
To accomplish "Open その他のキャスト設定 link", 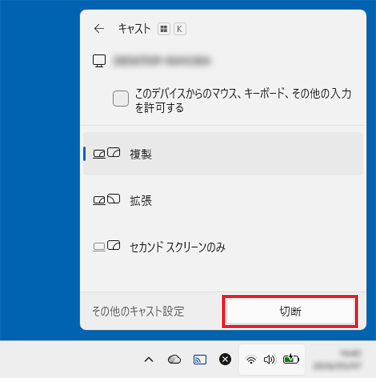I will point(138,311).
